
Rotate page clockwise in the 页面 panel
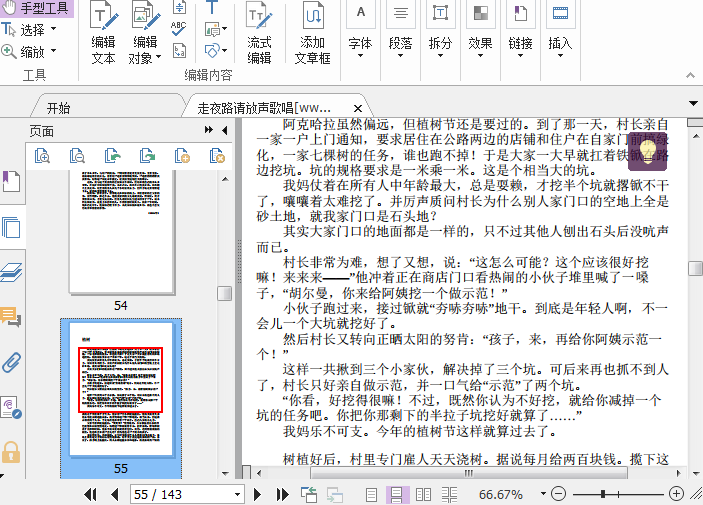147,156
